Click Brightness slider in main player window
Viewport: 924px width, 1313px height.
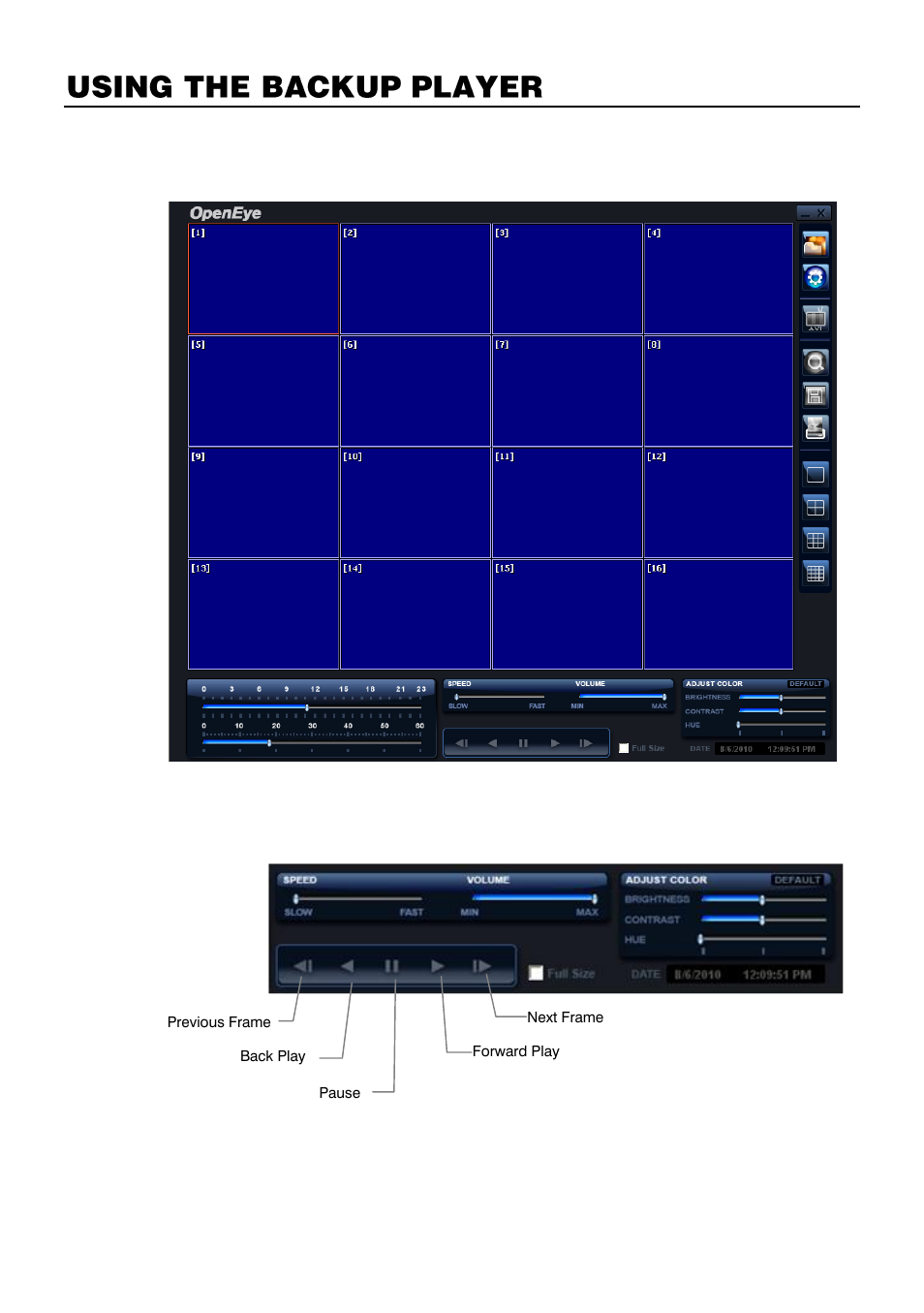pos(783,698)
